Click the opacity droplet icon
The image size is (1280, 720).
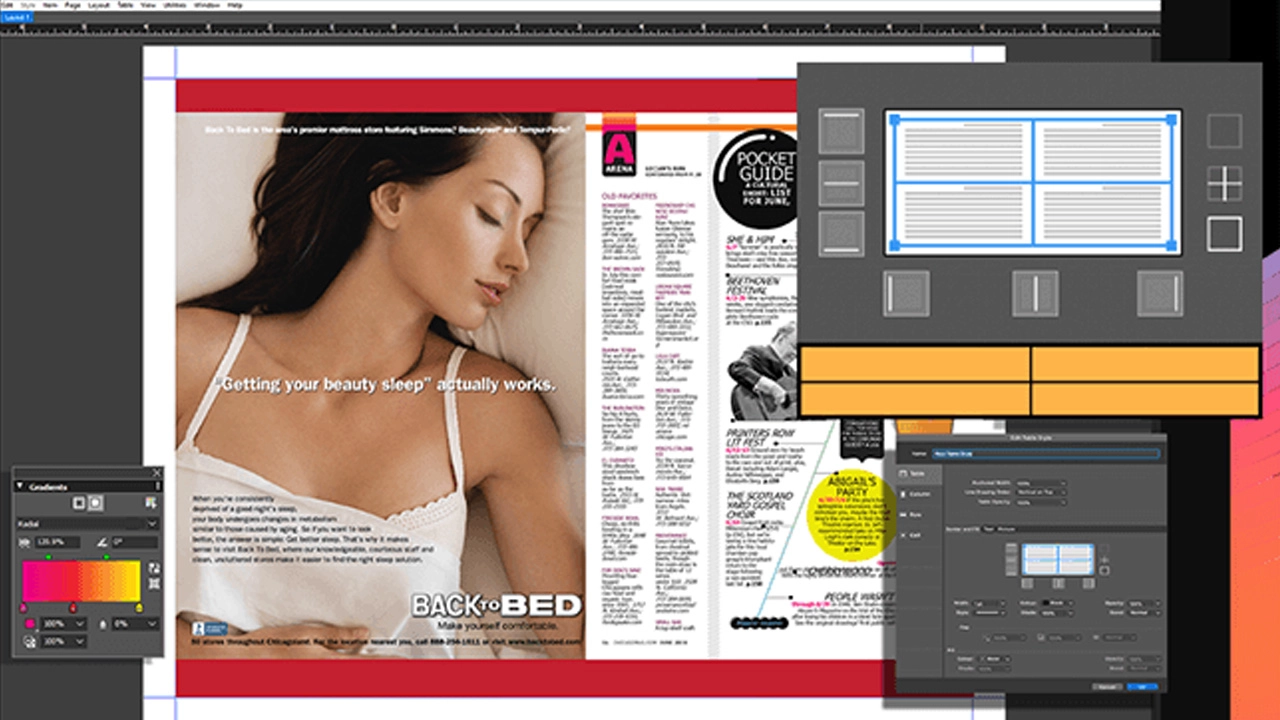[103, 624]
